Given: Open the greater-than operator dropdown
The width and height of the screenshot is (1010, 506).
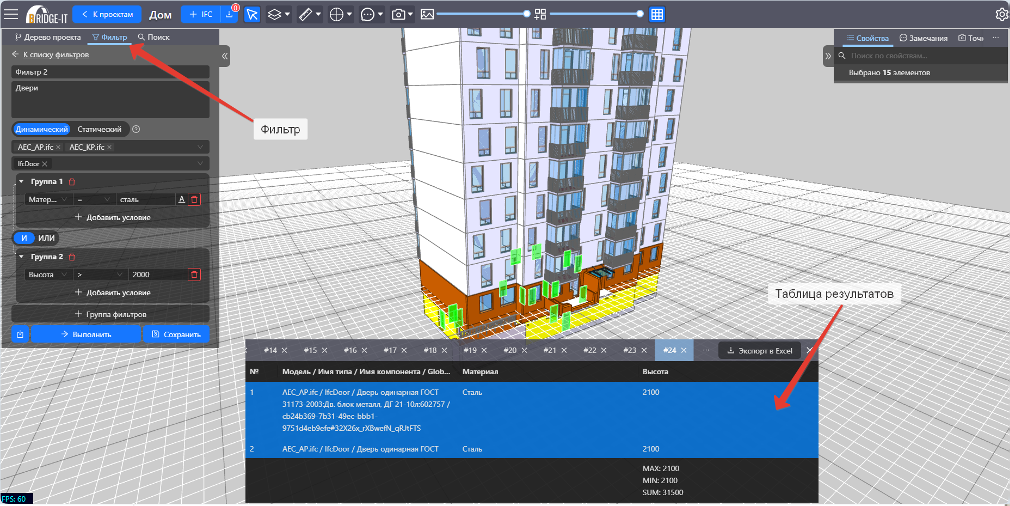Looking at the screenshot, I should pyautogui.click(x=100, y=274).
